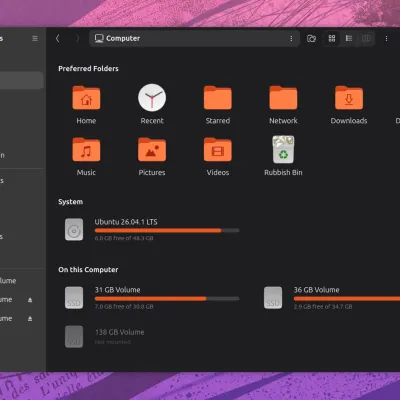Click the Ubuntu 26.04.1 LTS usage bar
The height and width of the screenshot is (400, 400).
point(167,230)
